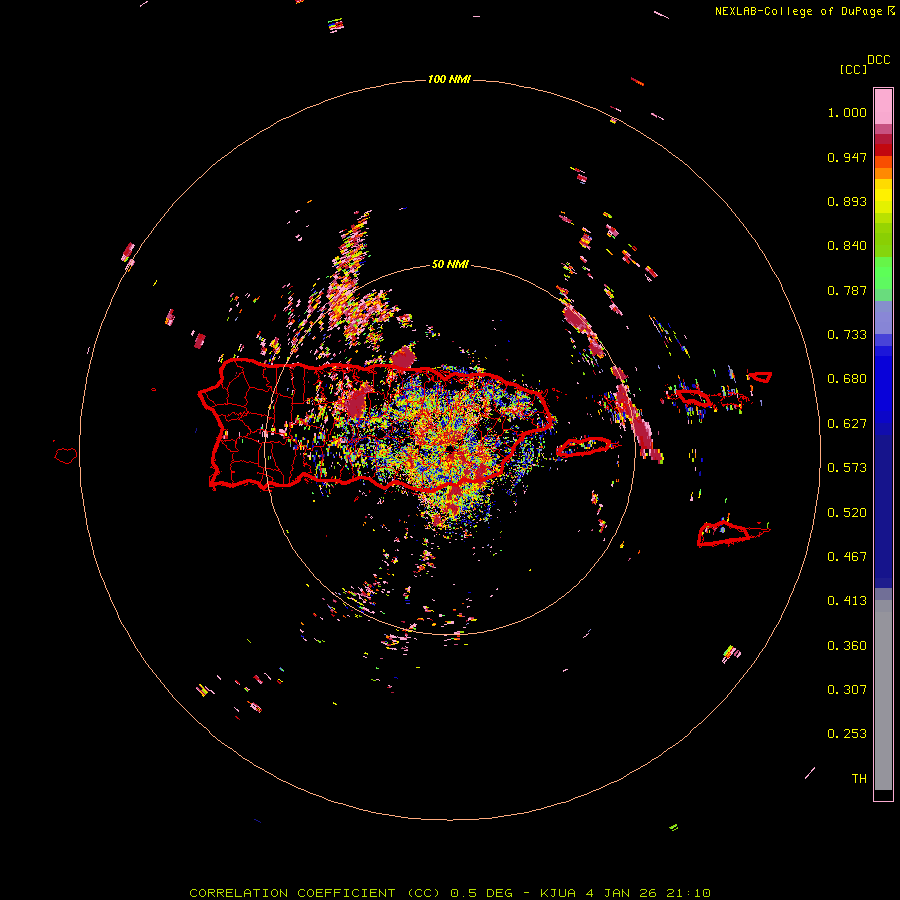Click the 0.360 color scale value
This screenshot has height=900, width=900.
[x=847, y=646]
